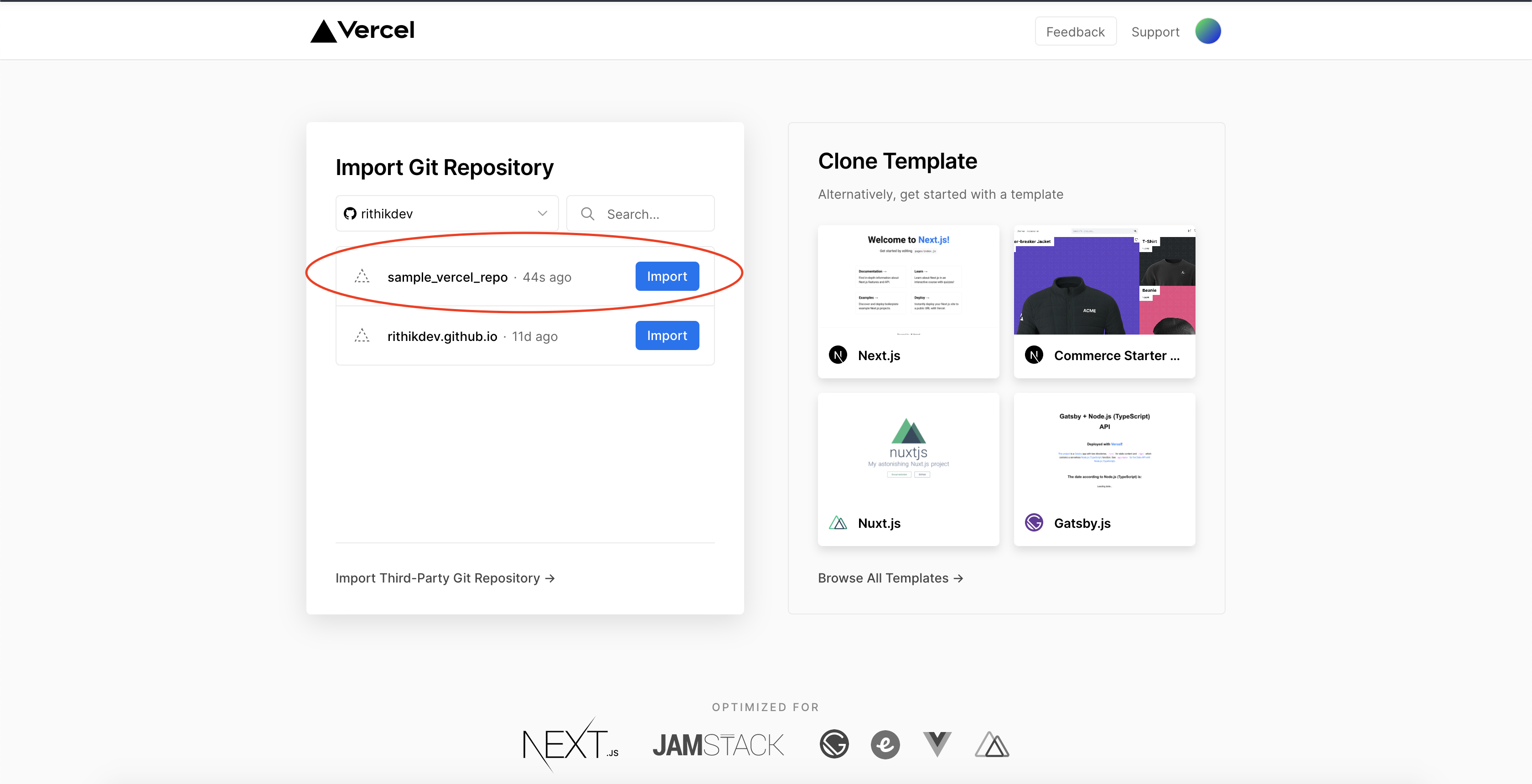Open the Support link
The width and height of the screenshot is (1532, 784).
tap(1154, 32)
